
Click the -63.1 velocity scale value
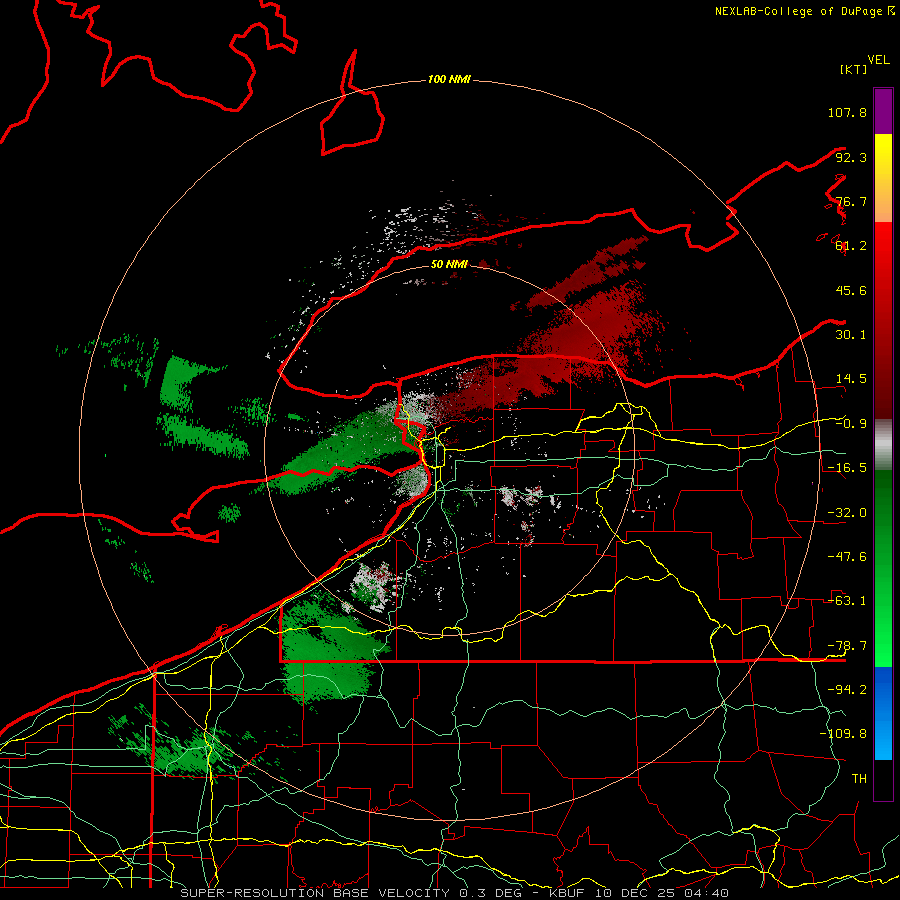[847, 601]
